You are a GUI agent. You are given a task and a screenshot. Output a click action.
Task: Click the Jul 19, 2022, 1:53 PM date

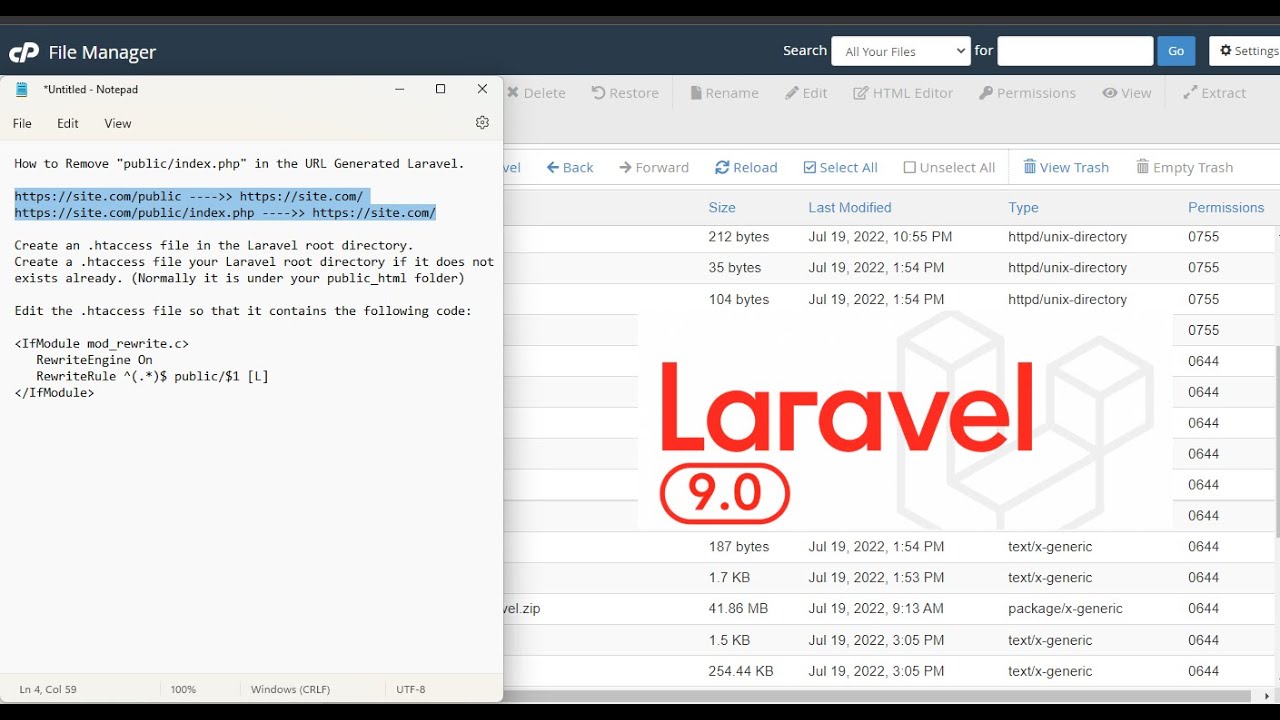pyautogui.click(x=876, y=577)
